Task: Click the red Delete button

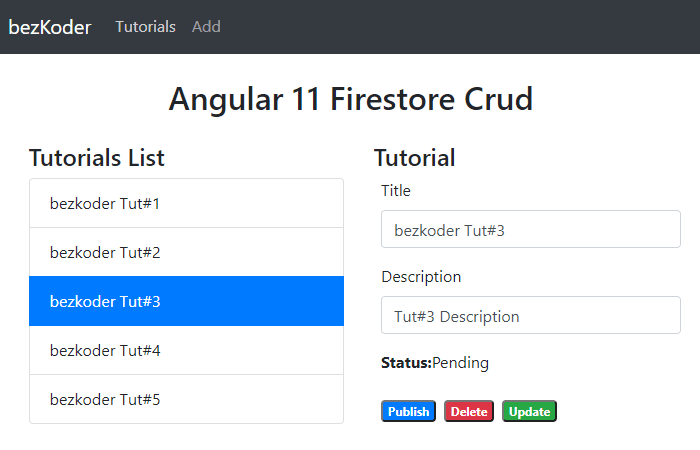Action: [469, 411]
